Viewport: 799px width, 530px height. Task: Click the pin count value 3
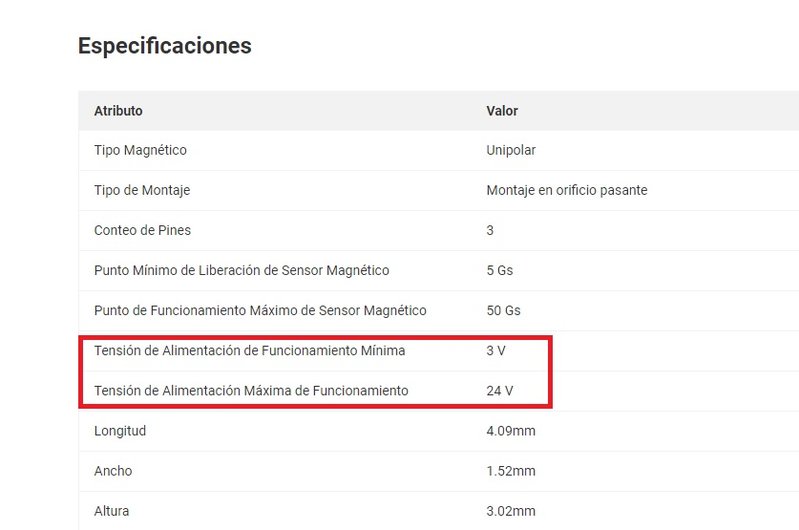pyautogui.click(x=490, y=230)
